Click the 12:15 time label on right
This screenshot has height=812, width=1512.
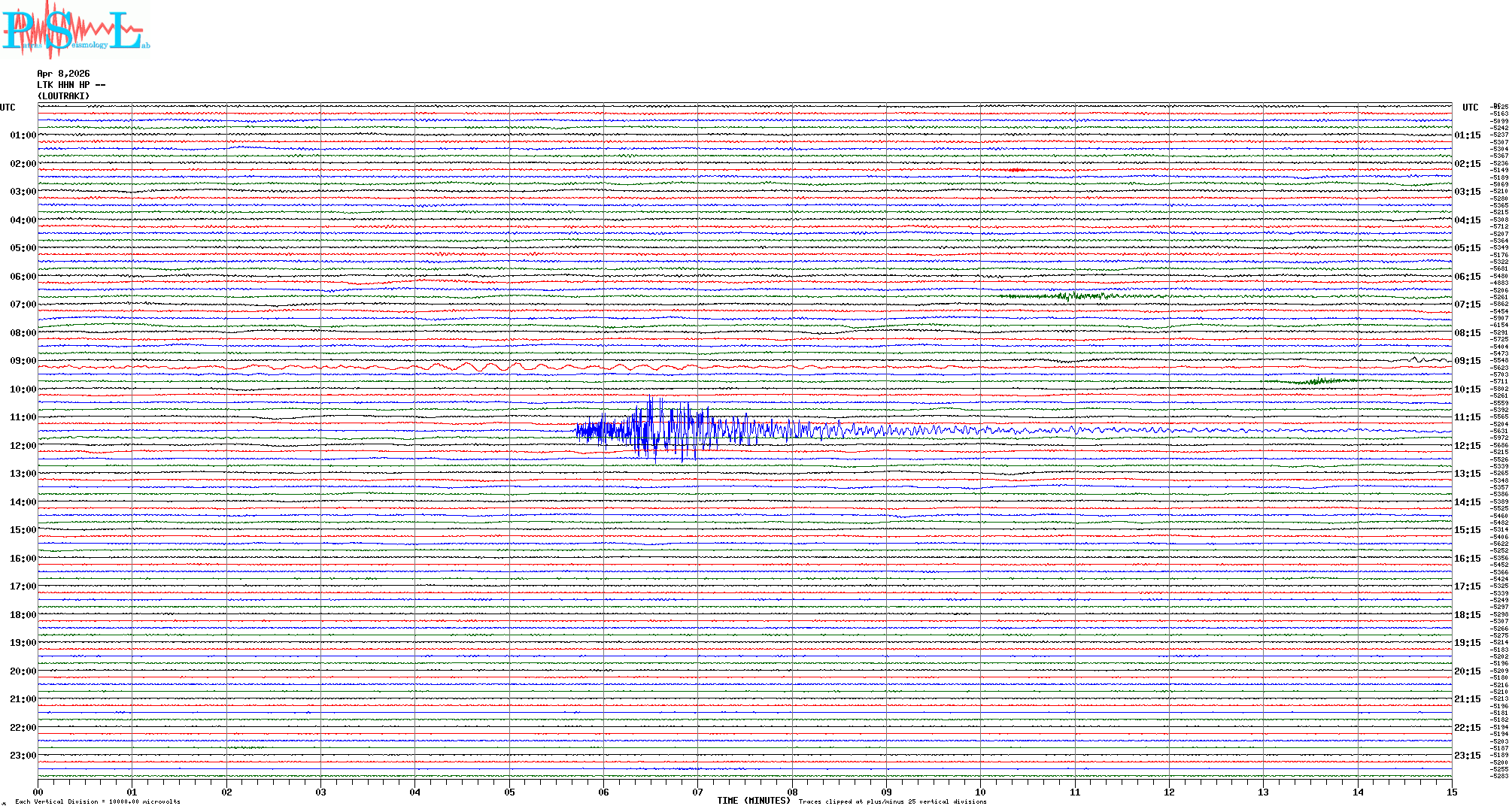click(1467, 446)
